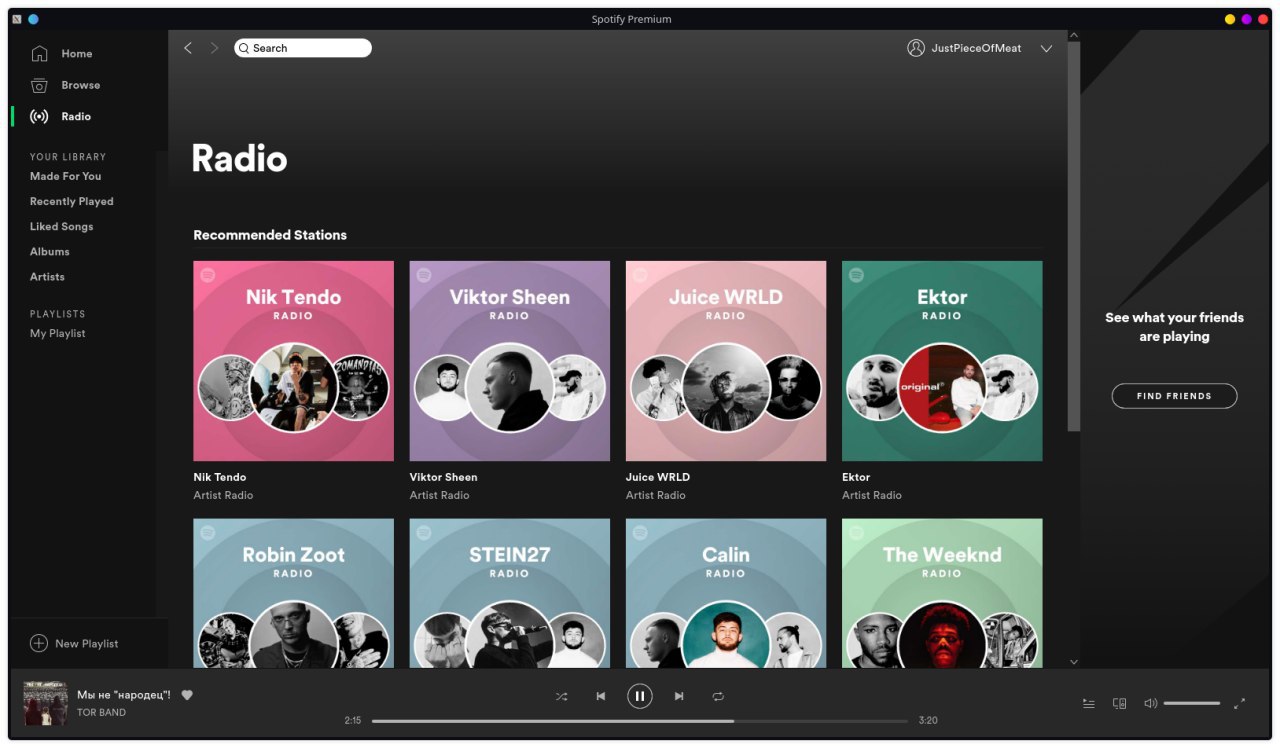Click elapsed time 2:15

point(353,721)
